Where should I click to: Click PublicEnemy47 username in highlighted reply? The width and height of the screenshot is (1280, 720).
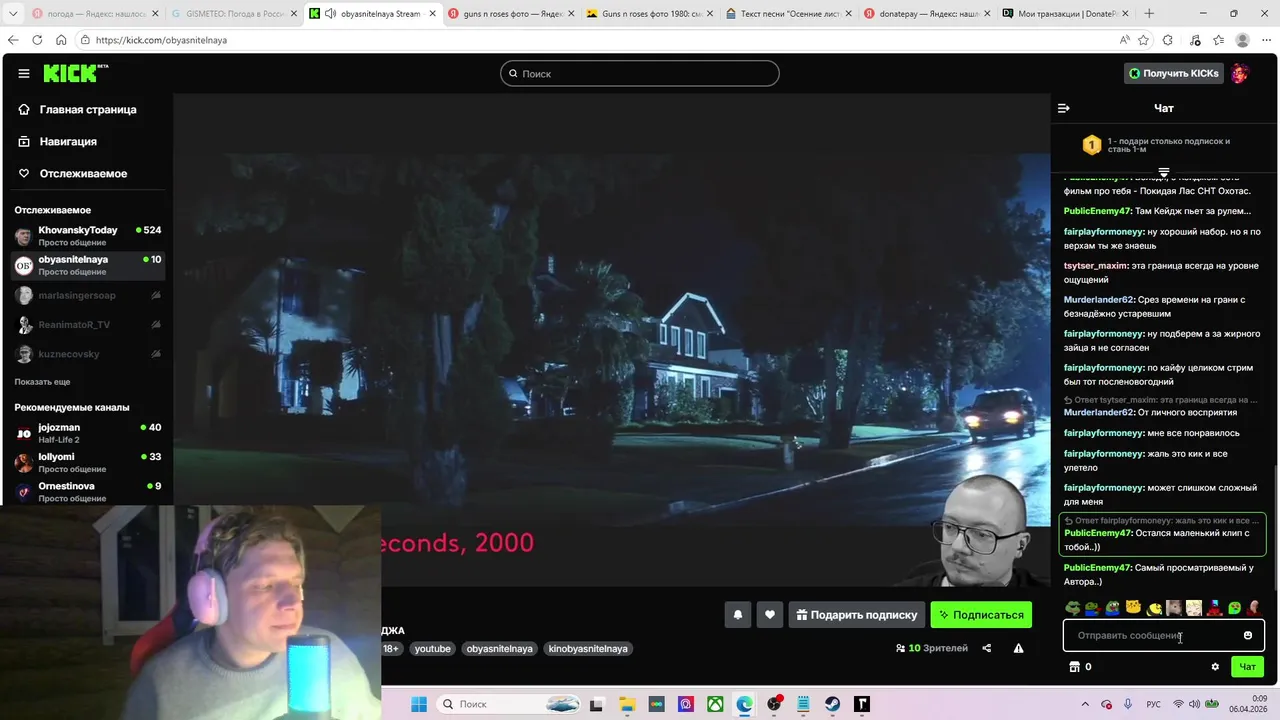pyautogui.click(x=1098, y=533)
